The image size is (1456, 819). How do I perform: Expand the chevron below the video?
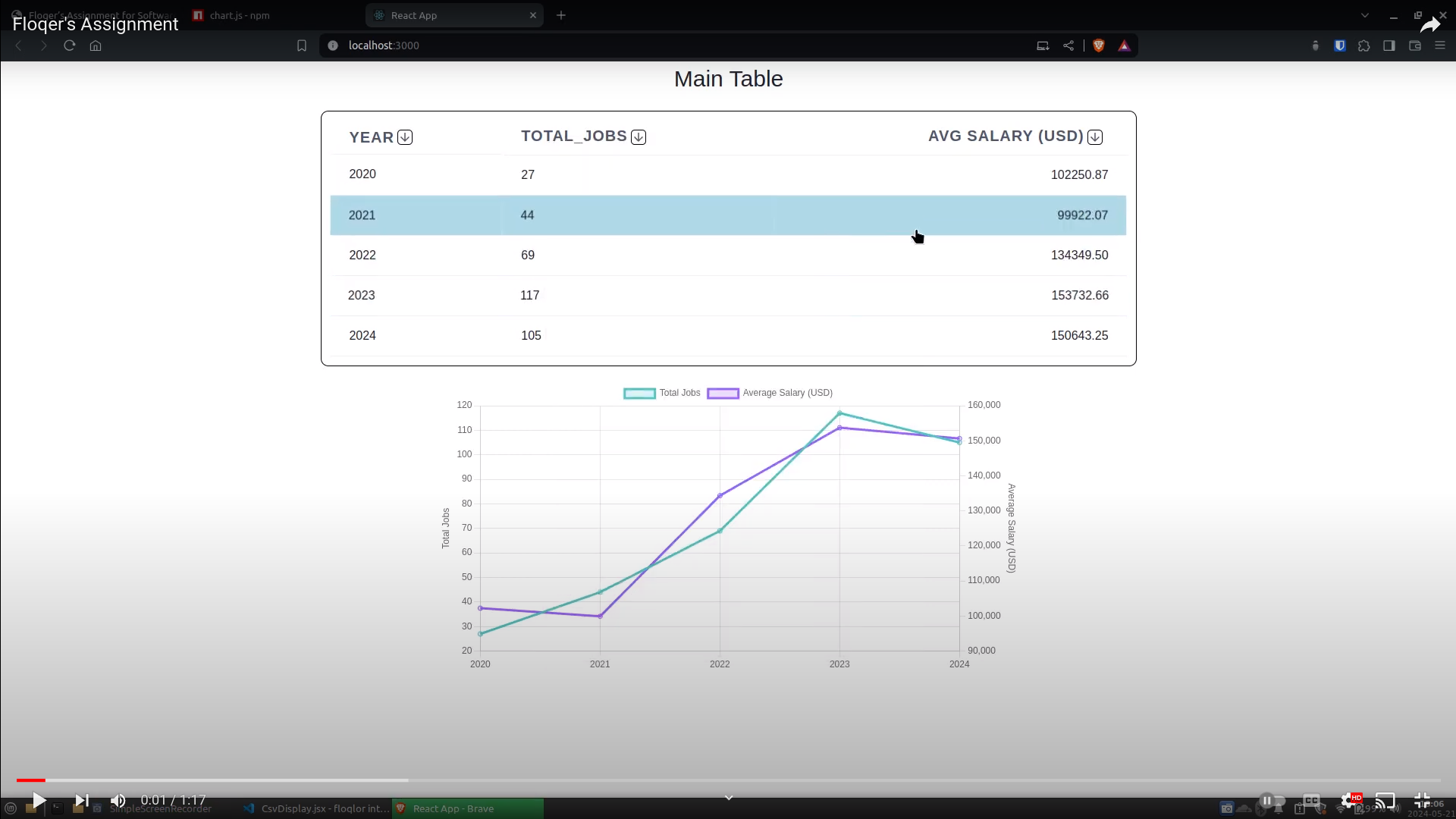coord(728,798)
